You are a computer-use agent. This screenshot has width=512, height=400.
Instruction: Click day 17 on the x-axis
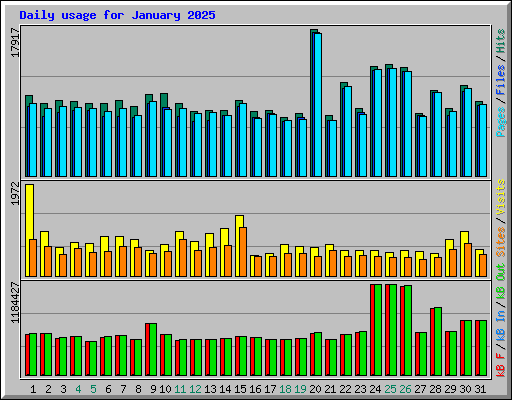(x=270, y=389)
